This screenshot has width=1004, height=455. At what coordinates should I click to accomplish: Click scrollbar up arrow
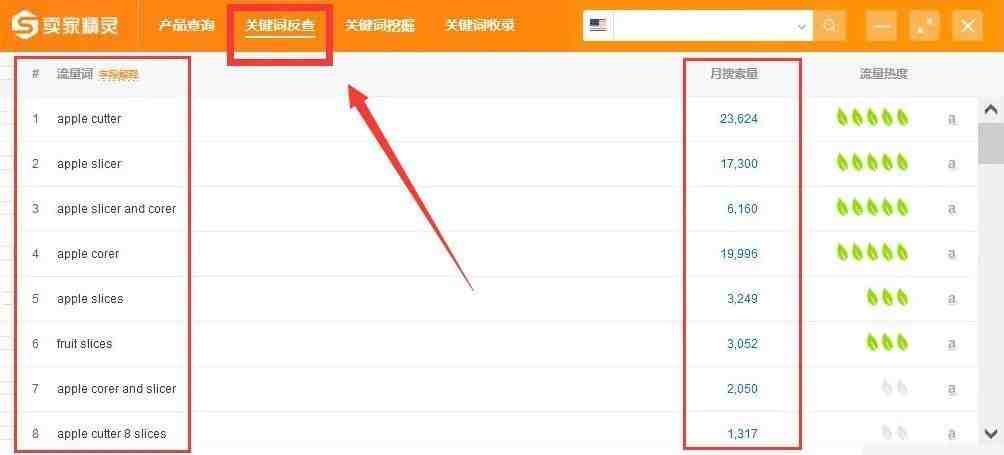coord(991,110)
